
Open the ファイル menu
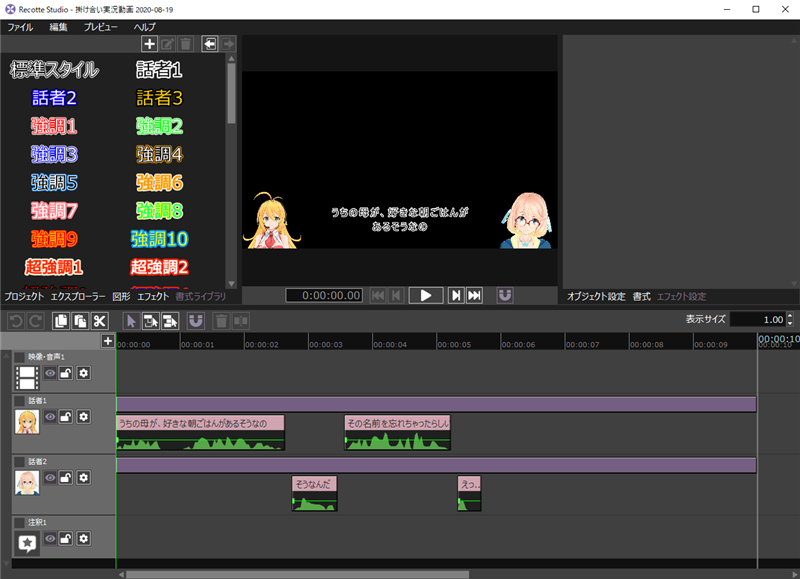tap(20, 27)
